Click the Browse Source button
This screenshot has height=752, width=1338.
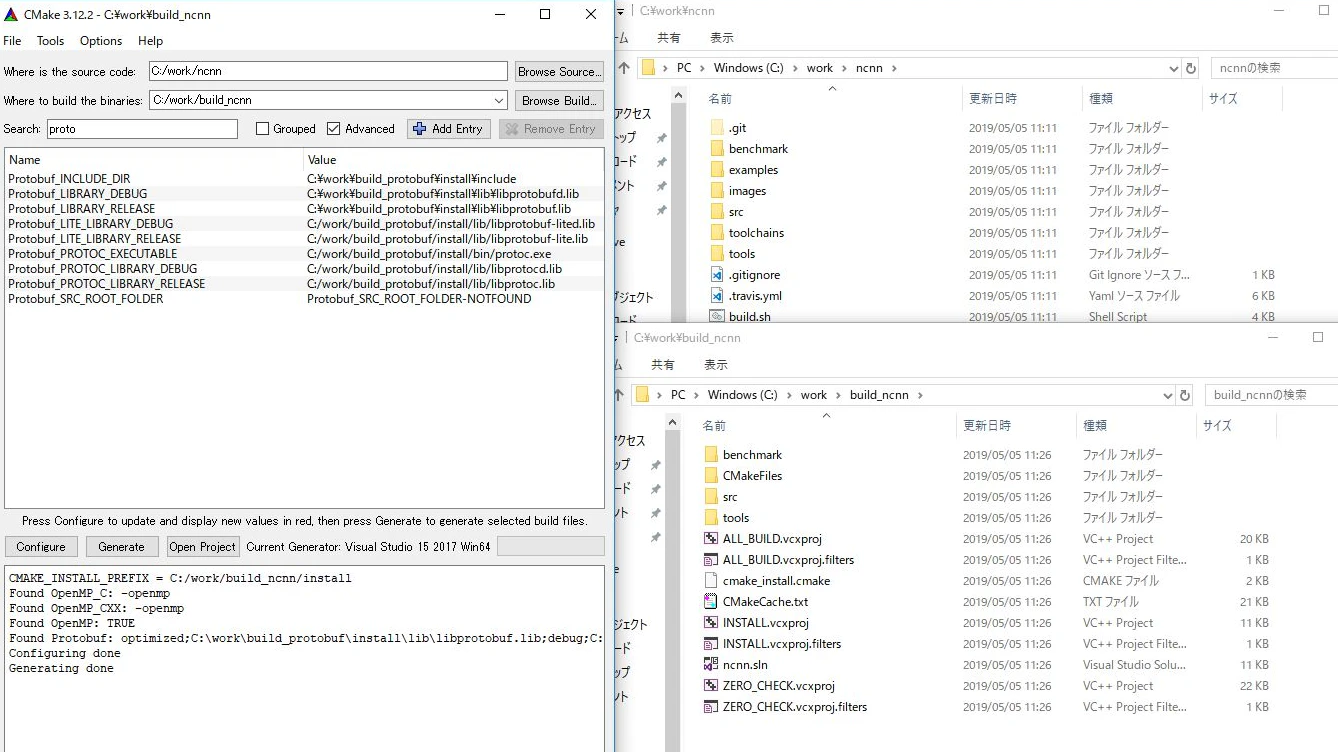coord(559,72)
